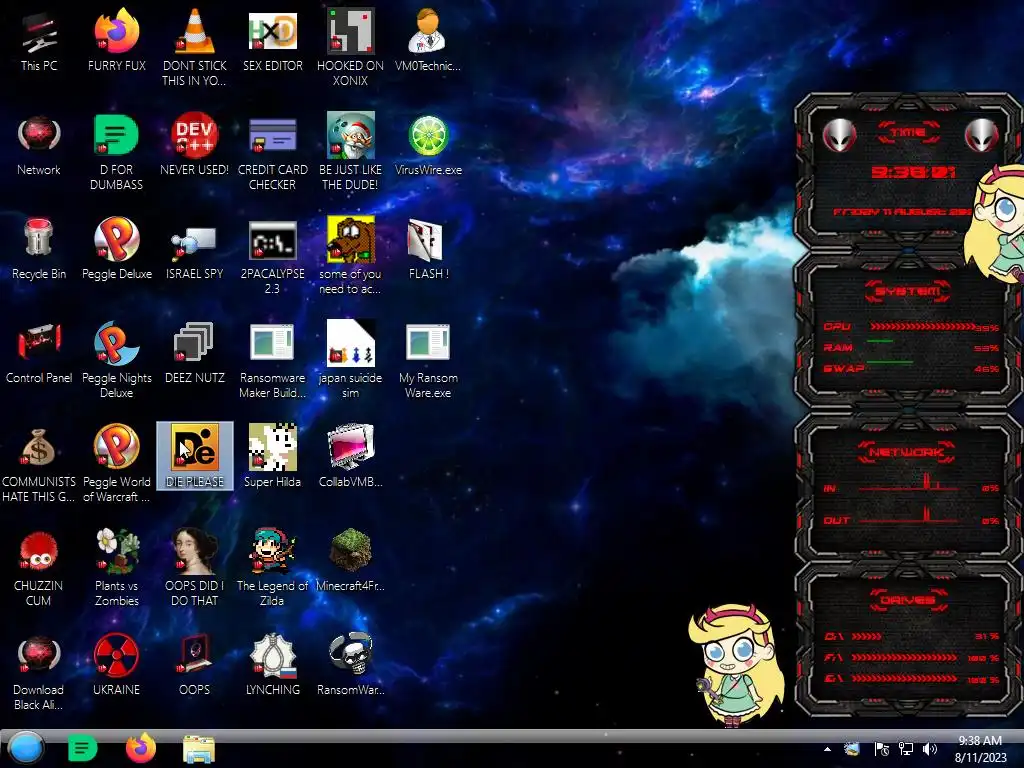Select the D FOR DUMBASS icon

pyautogui.click(x=116, y=152)
